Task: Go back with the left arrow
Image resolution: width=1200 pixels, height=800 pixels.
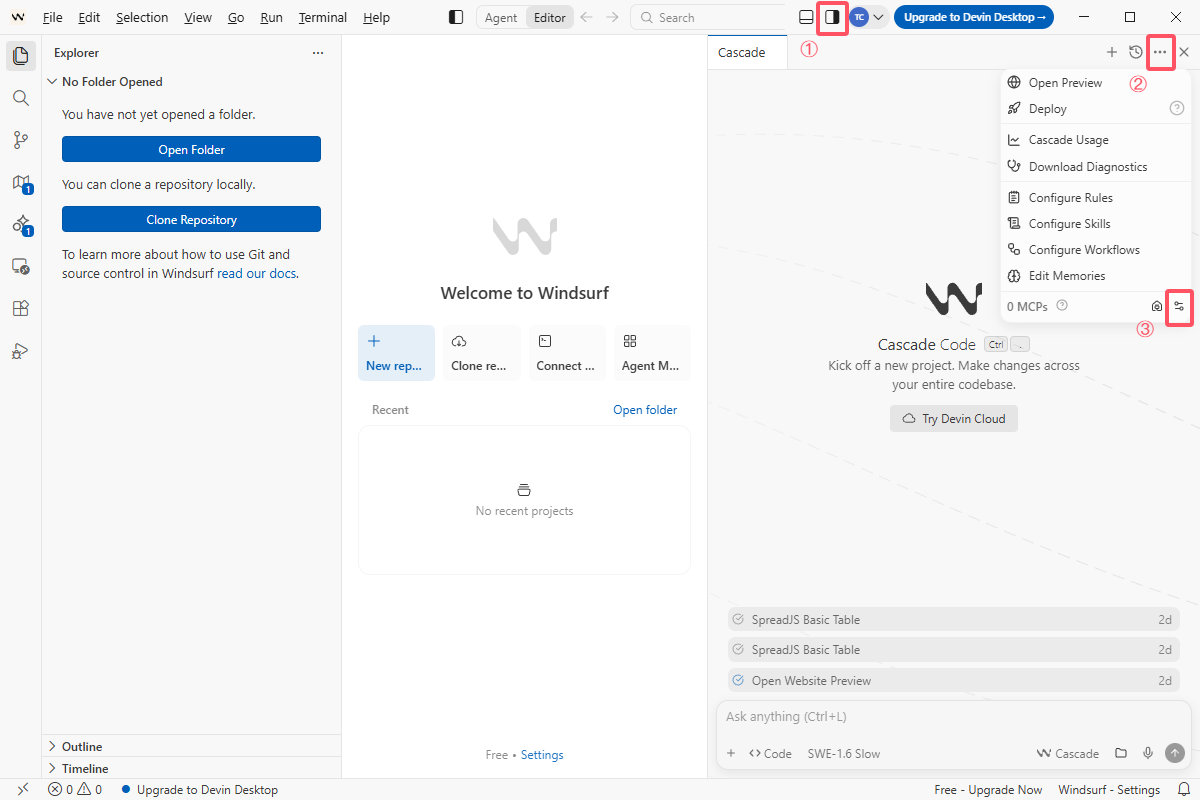Action: 587,17
